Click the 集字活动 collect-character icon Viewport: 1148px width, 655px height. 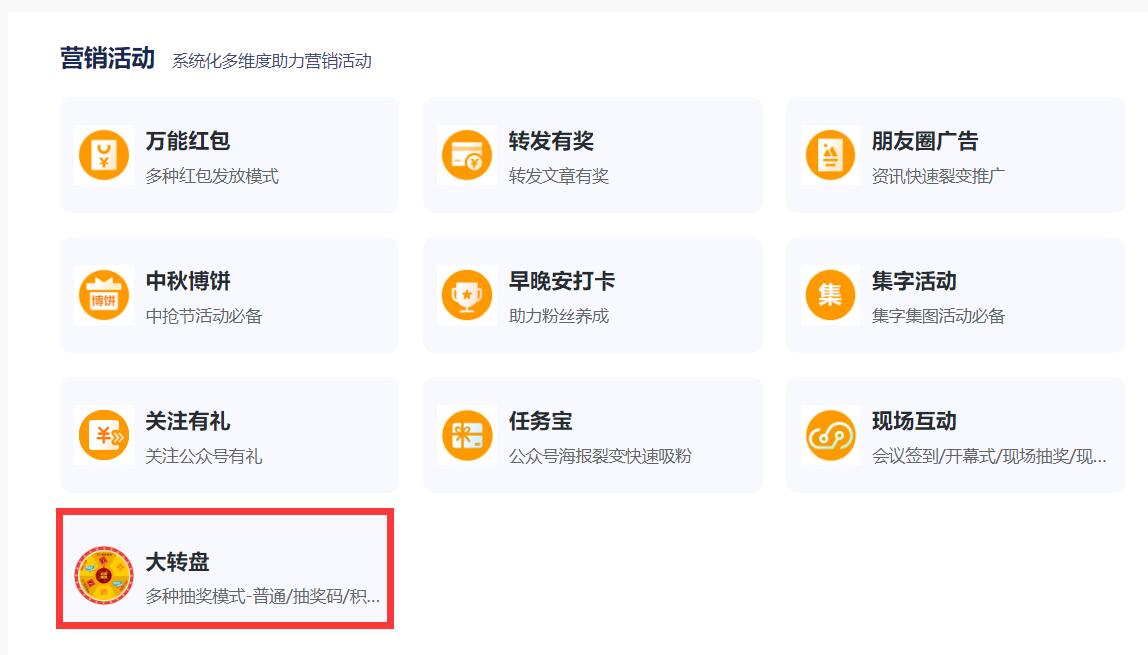829,295
